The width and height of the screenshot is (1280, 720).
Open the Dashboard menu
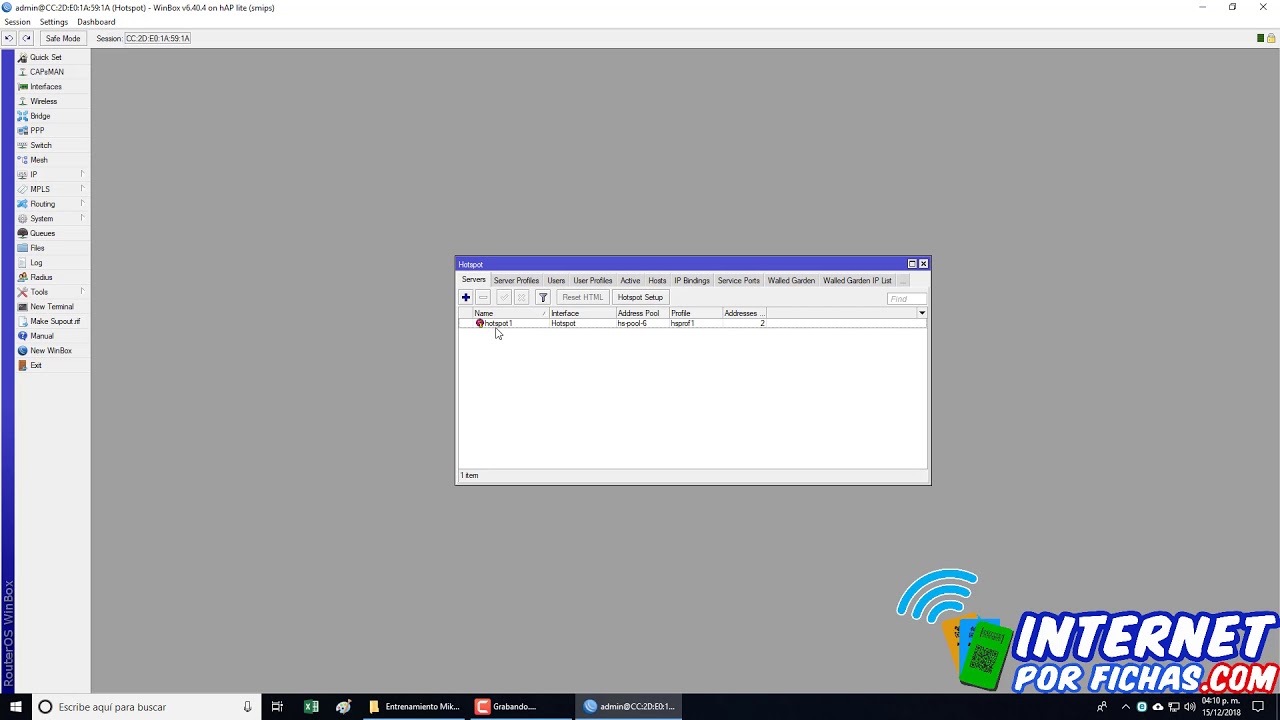point(96,22)
